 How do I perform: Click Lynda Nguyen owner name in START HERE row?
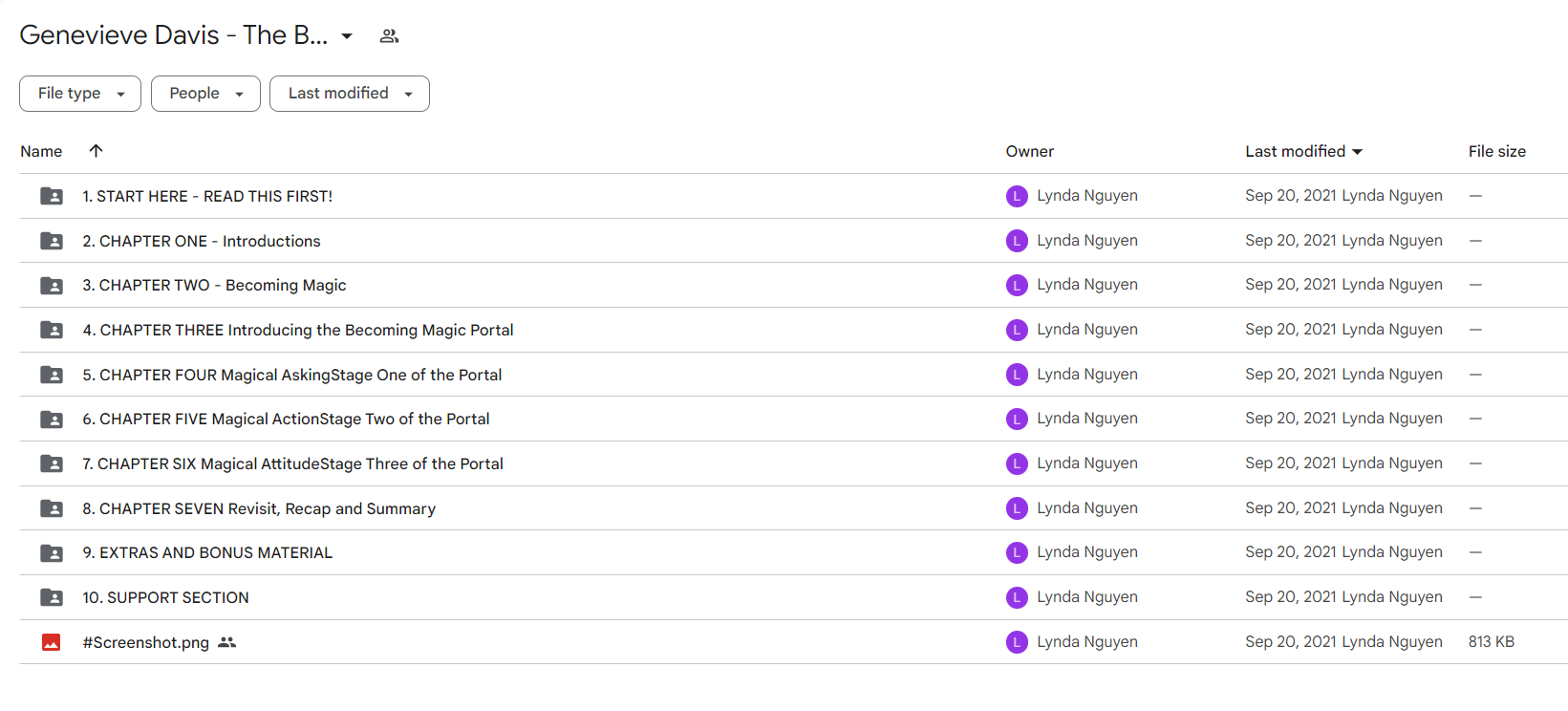click(x=1087, y=196)
